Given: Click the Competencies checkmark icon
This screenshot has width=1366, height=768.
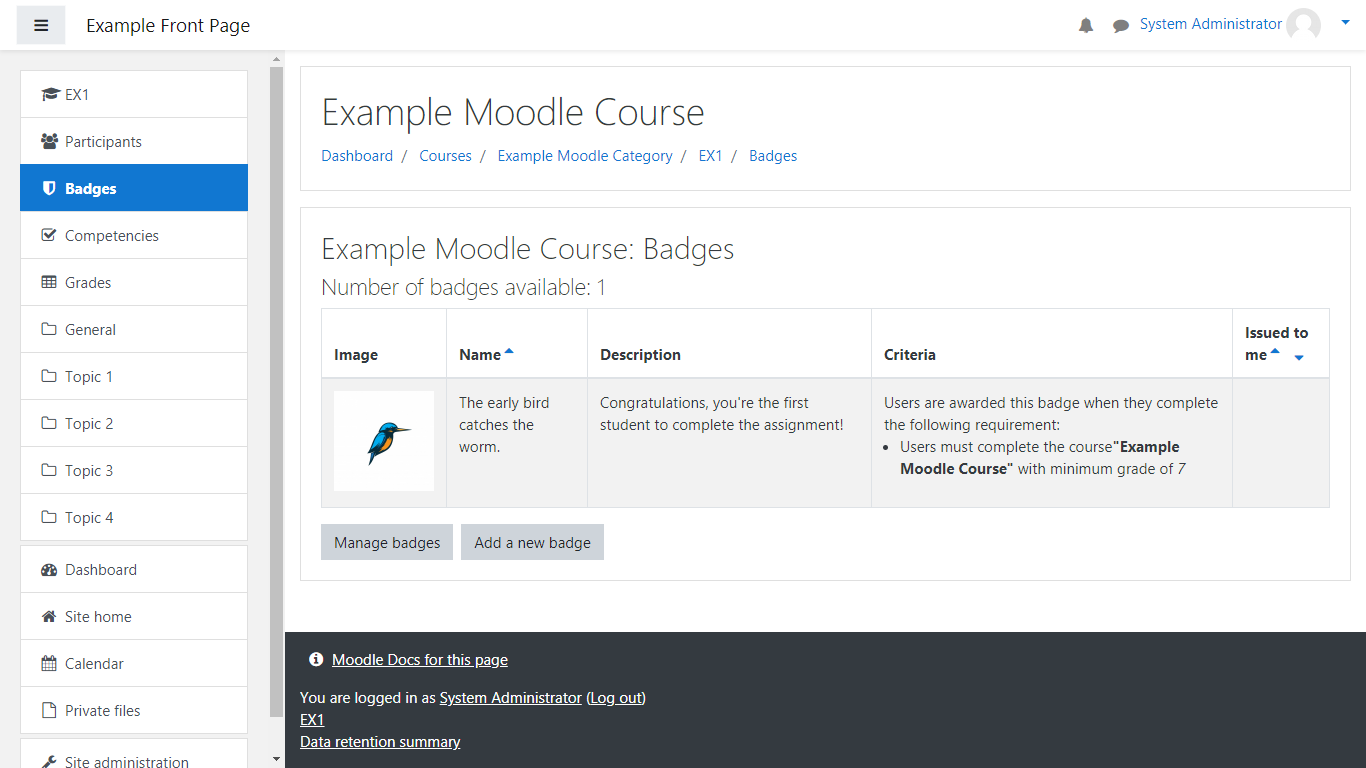Looking at the screenshot, I should click(49, 236).
